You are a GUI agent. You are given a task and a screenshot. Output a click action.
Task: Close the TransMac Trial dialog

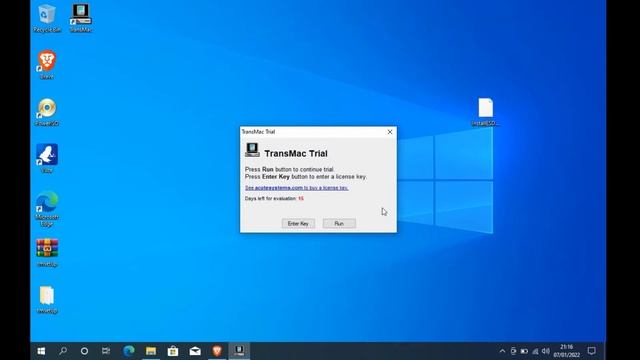point(390,132)
